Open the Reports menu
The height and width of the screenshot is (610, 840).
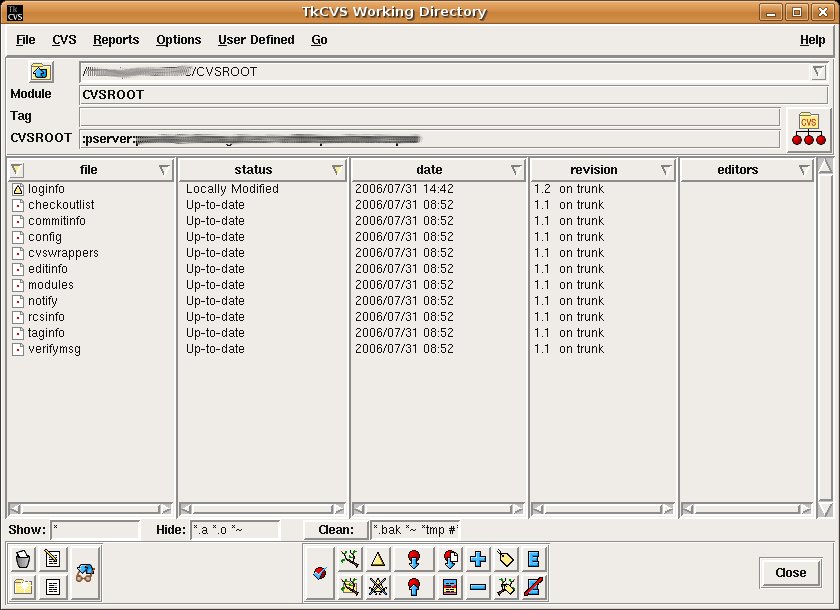click(x=116, y=40)
